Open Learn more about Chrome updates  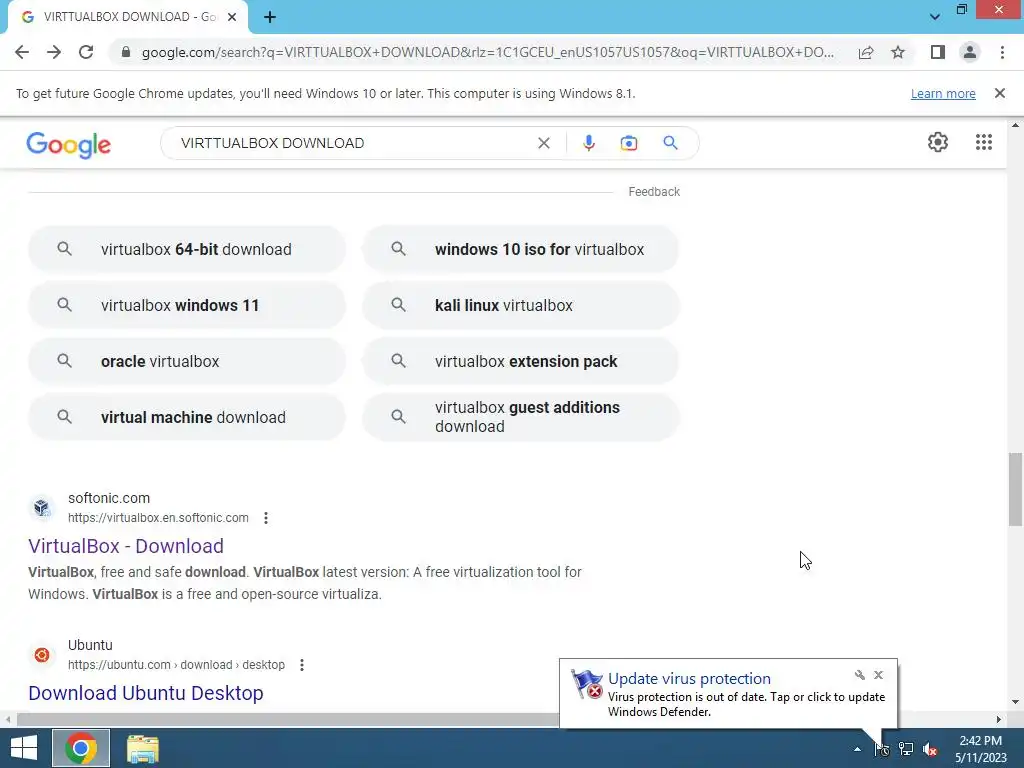click(943, 93)
